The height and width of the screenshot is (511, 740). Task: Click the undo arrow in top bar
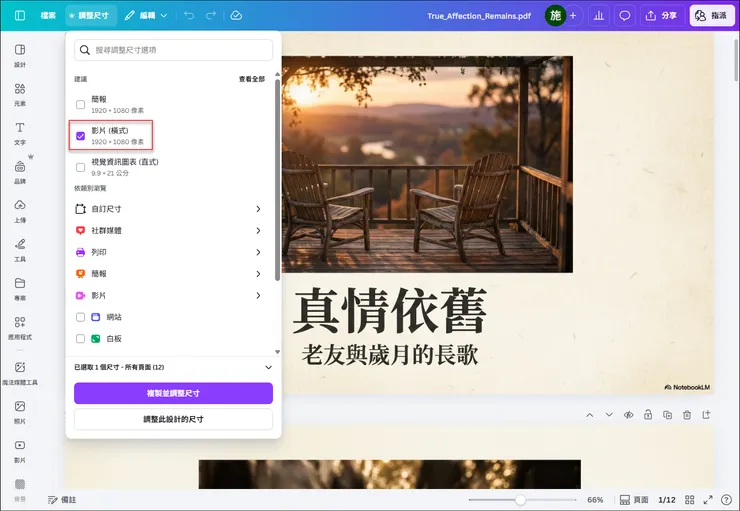point(189,16)
